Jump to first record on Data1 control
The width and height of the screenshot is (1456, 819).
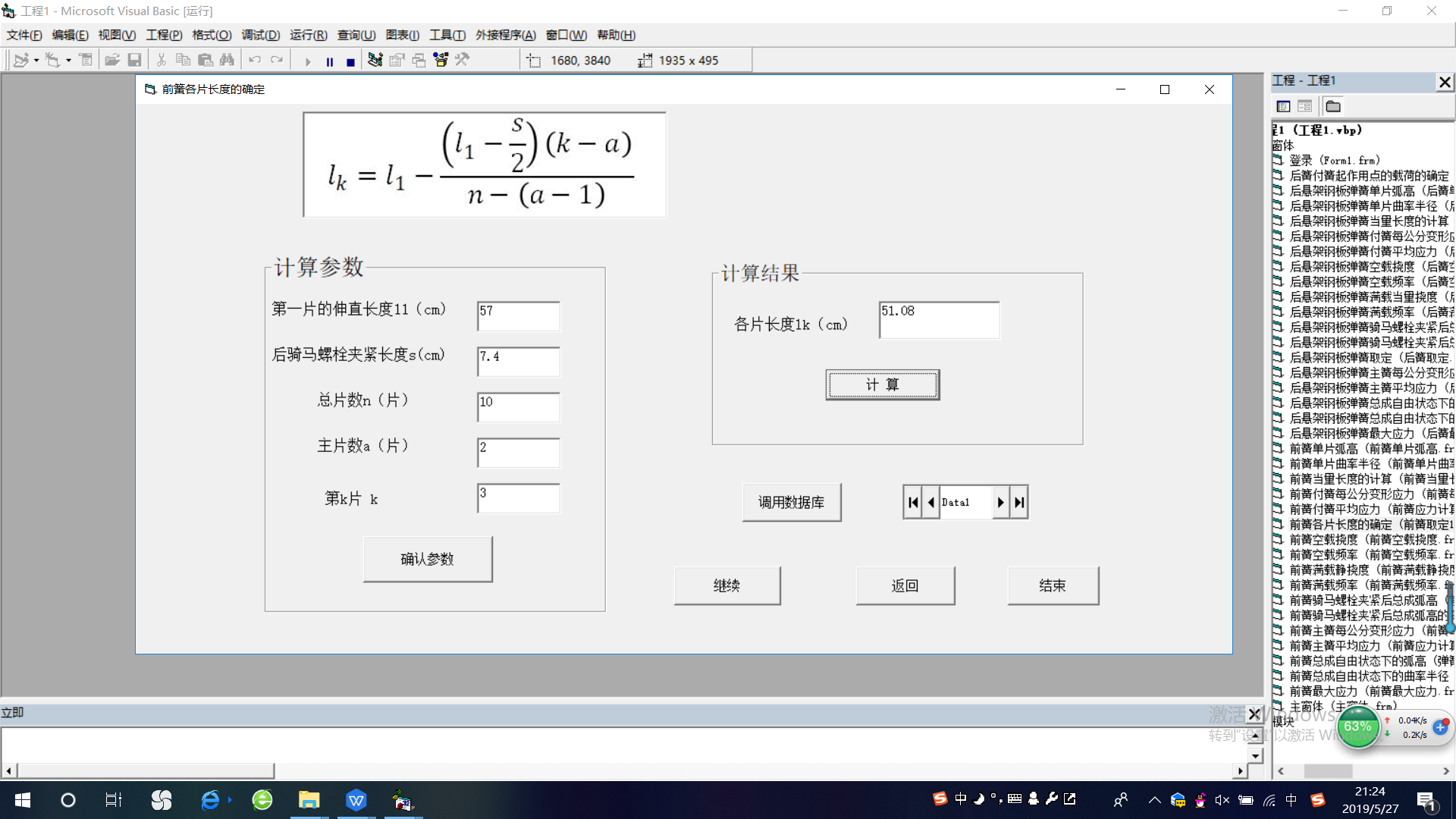[913, 502]
